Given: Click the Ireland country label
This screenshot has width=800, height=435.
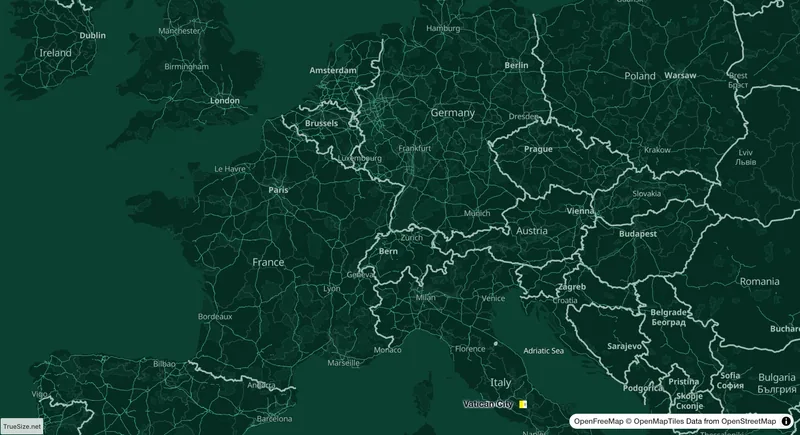Looking at the screenshot, I should pyautogui.click(x=56, y=53).
